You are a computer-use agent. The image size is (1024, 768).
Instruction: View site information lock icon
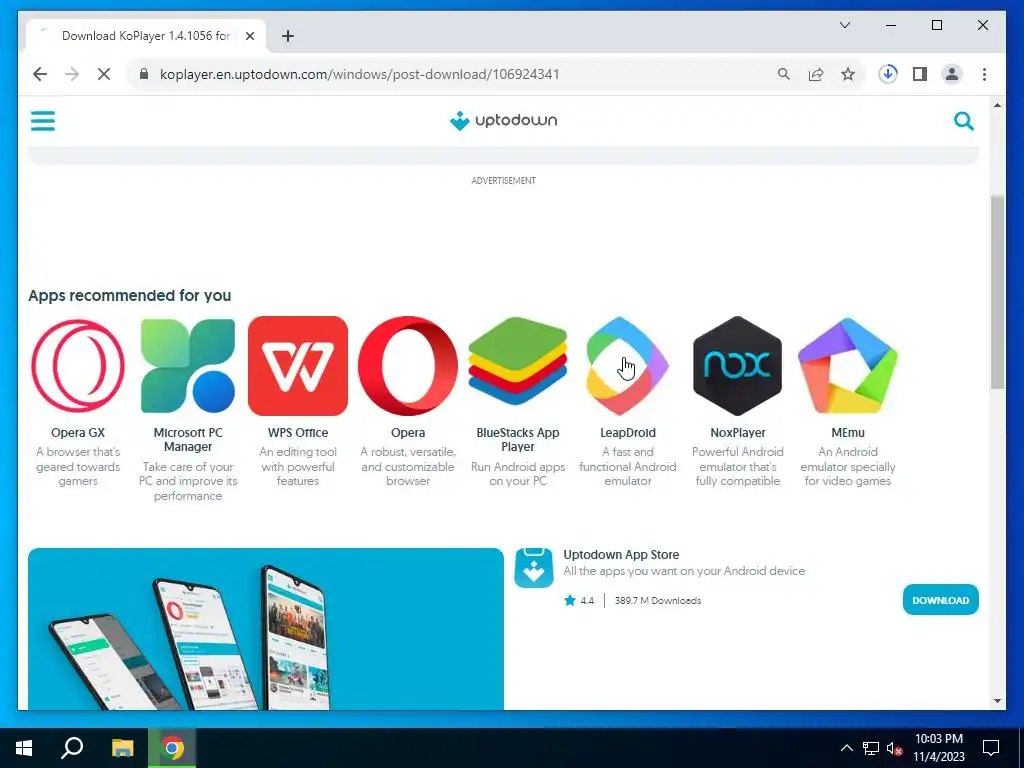pyautogui.click(x=144, y=74)
